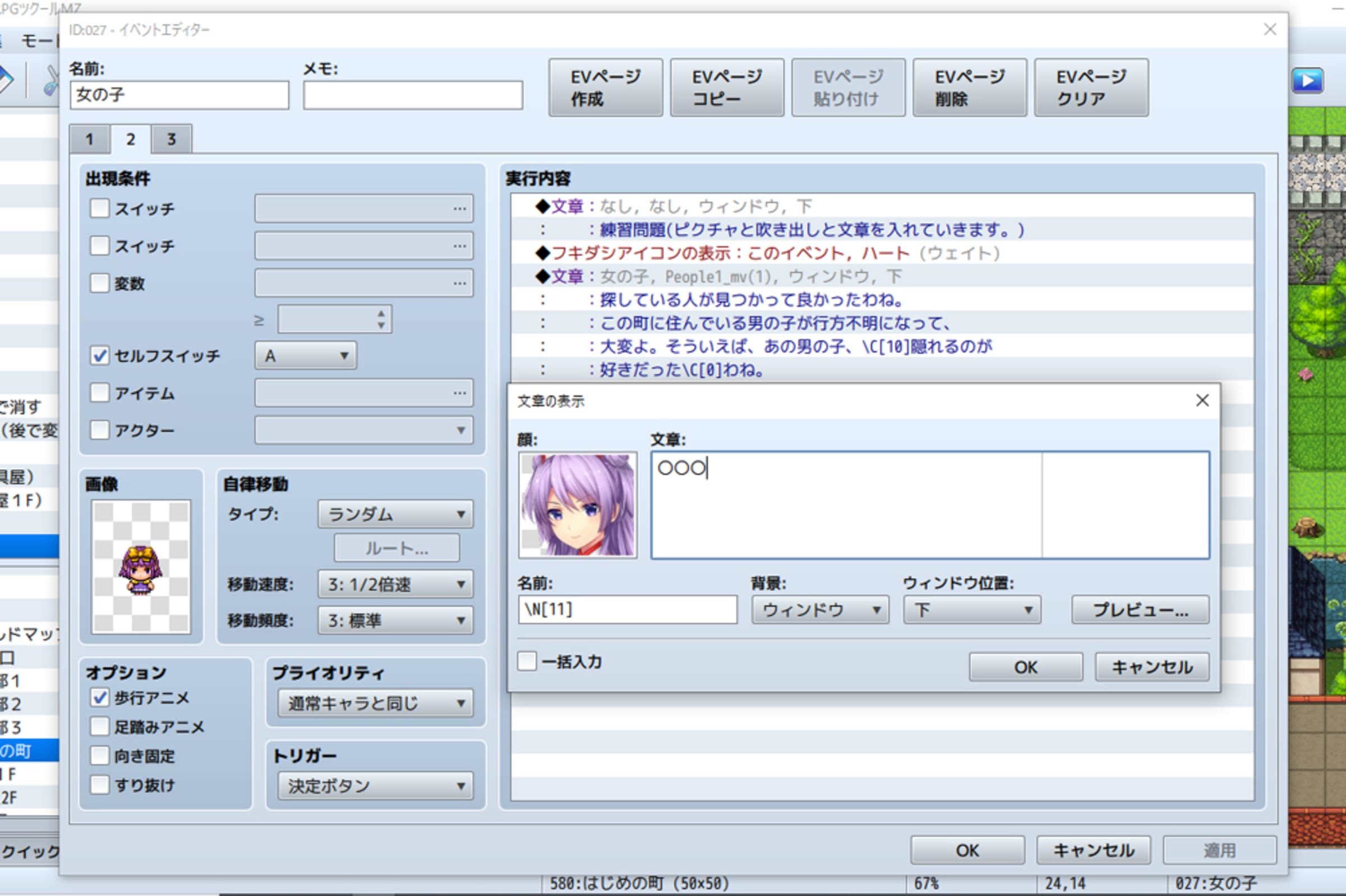Click the variable value stepper arrows
The width and height of the screenshot is (1346, 896).
tap(381, 319)
